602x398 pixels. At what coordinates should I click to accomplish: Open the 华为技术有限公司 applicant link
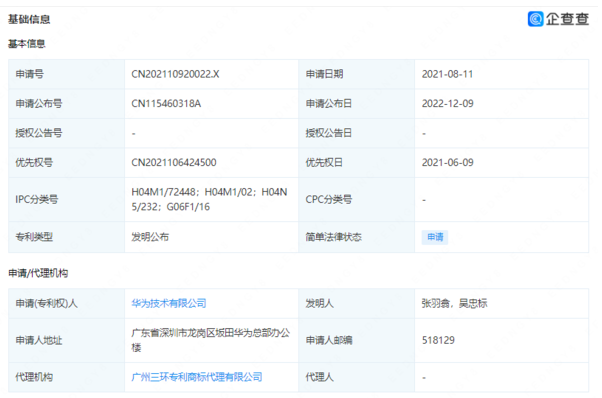point(169,304)
